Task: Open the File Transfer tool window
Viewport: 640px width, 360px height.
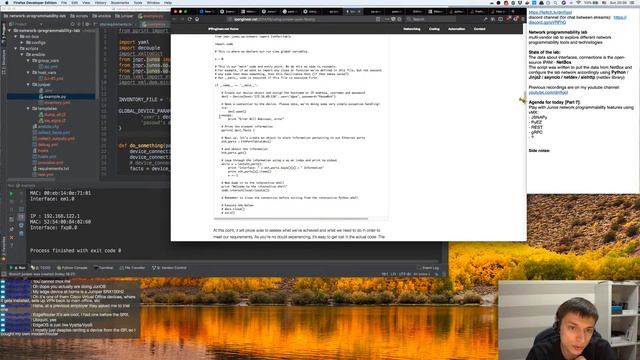Action: 132,268
